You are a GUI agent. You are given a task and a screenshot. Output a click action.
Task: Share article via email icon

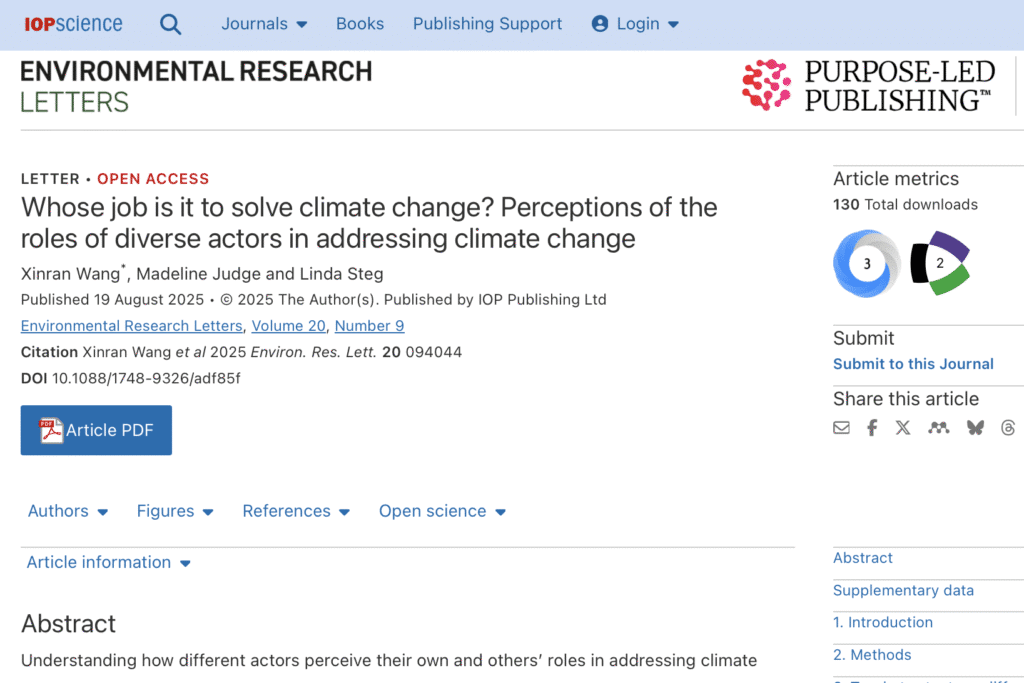point(841,428)
